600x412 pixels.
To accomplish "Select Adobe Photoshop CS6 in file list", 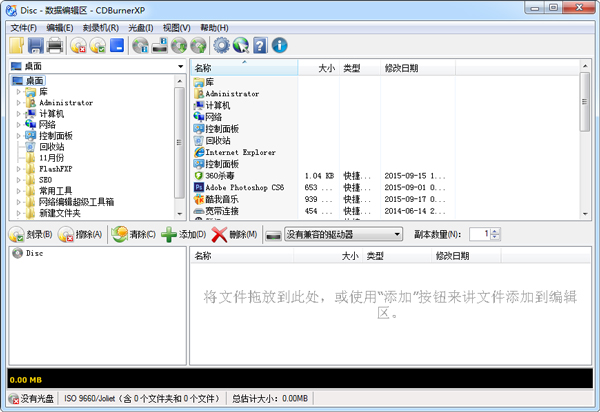I will tap(244, 187).
